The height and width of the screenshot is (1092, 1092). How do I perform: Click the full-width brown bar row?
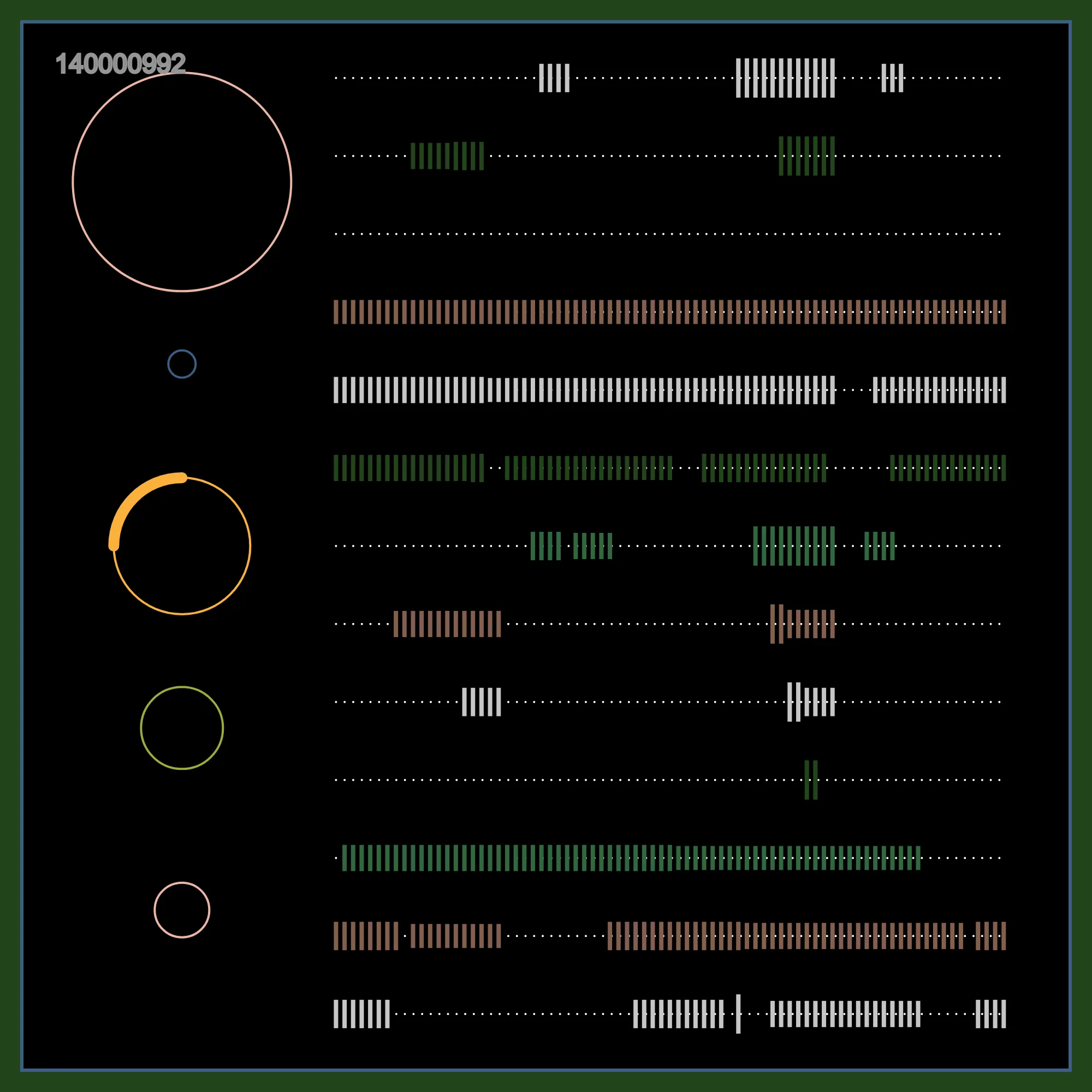tap(670, 312)
